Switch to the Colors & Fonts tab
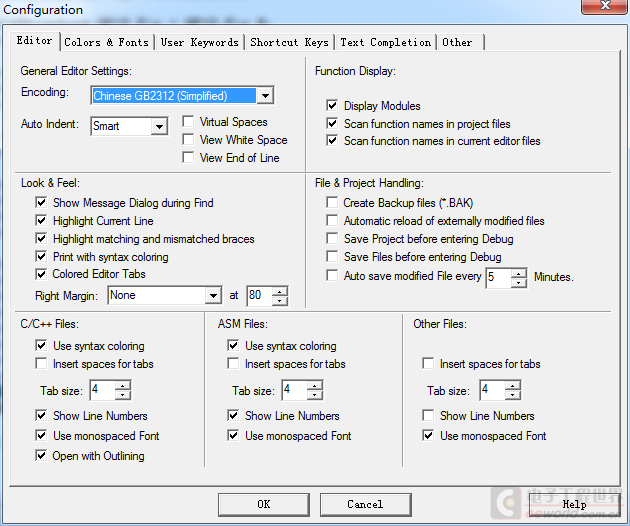 pos(106,42)
